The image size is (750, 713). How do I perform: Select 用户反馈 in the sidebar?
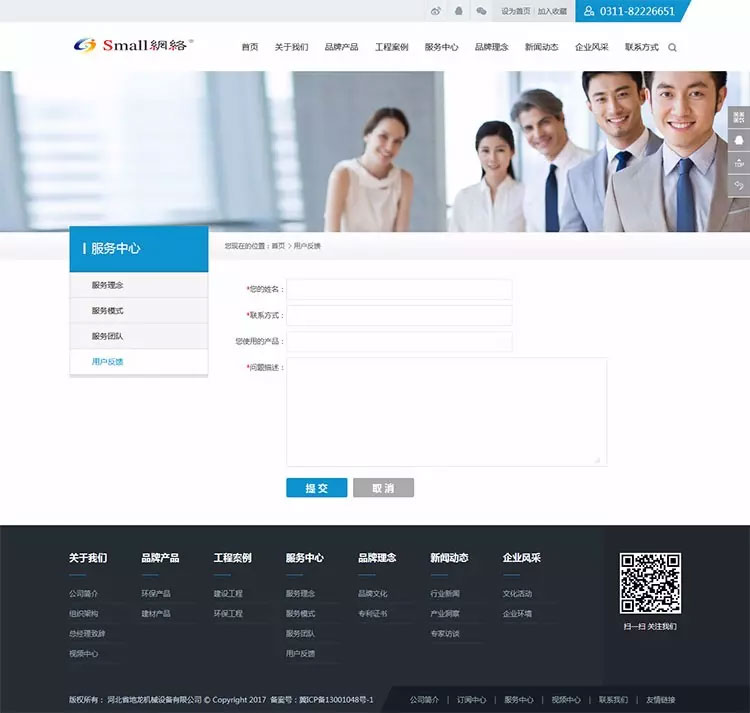pos(139,362)
